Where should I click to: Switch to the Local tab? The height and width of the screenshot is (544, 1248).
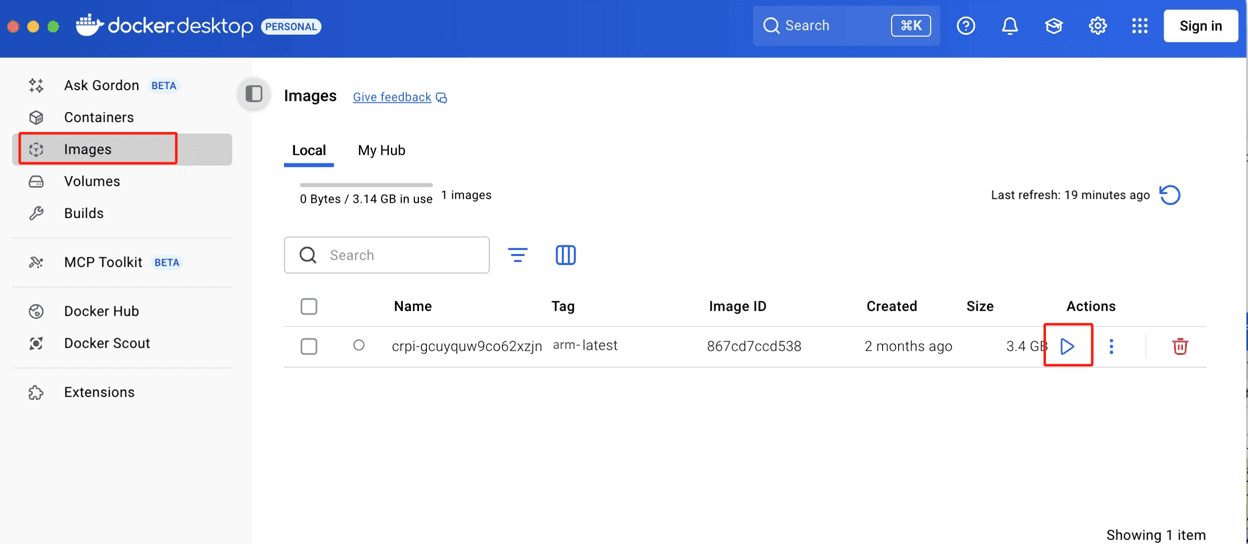click(x=309, y=150)
